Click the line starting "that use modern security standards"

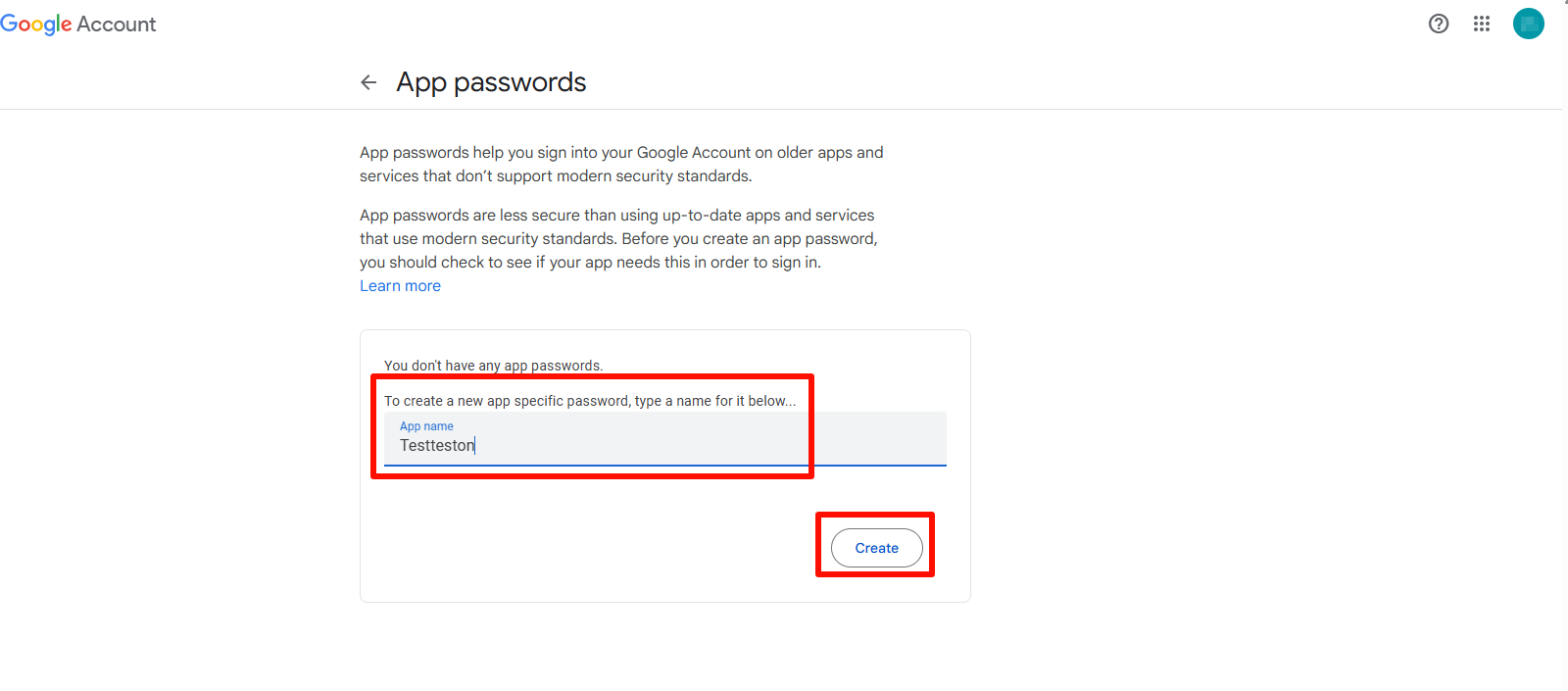tap(618, 239)
